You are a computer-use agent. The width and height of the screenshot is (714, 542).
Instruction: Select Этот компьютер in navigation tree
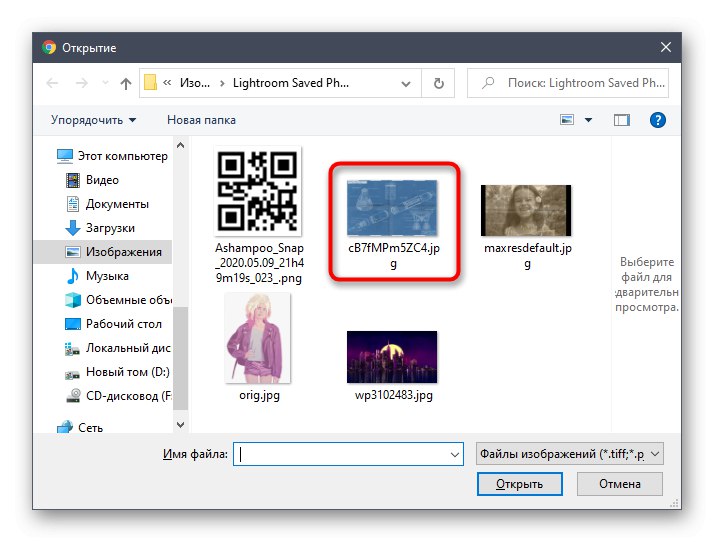click(x=112, y=156)
